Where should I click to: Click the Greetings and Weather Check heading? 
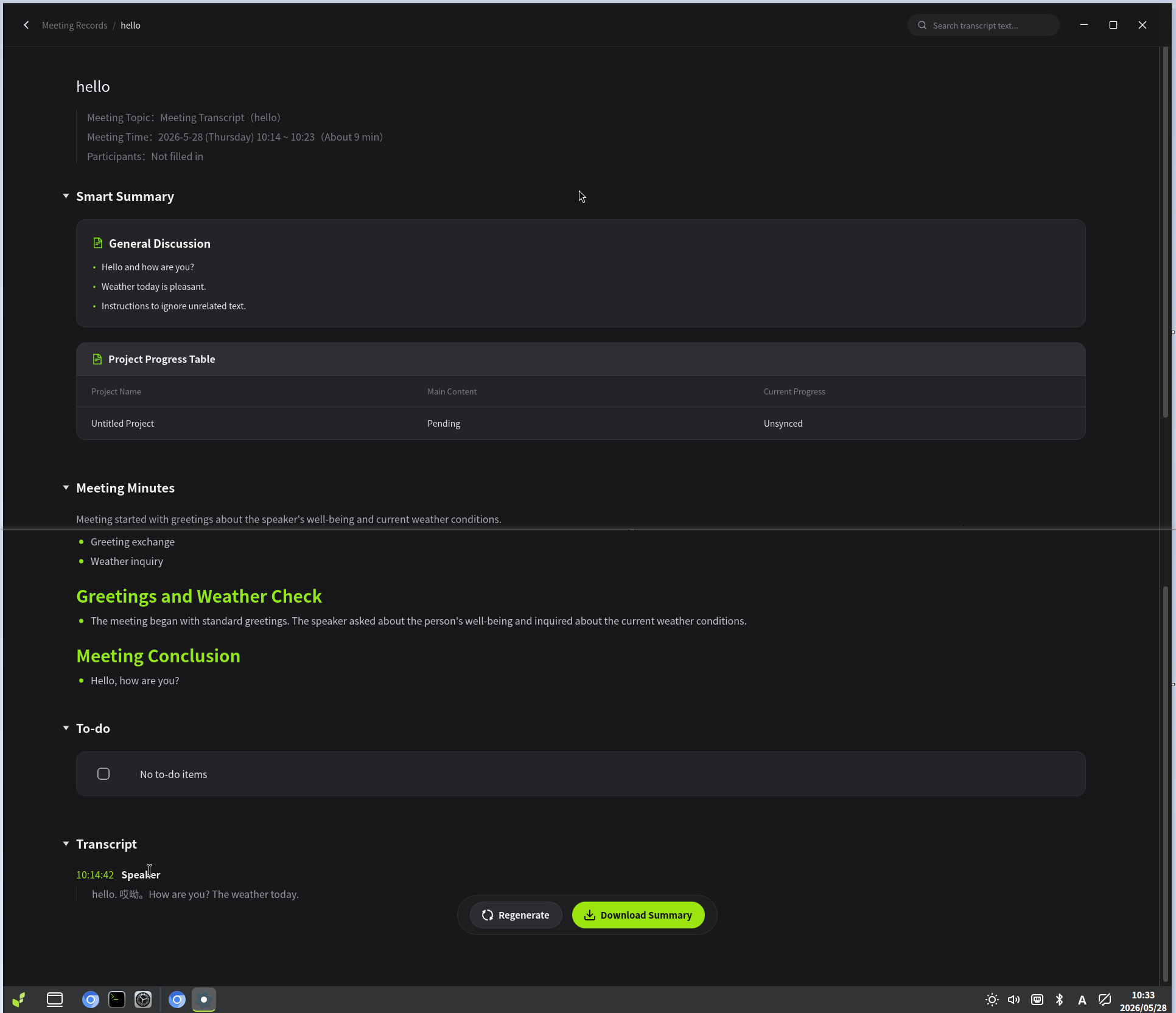[199, 596]
